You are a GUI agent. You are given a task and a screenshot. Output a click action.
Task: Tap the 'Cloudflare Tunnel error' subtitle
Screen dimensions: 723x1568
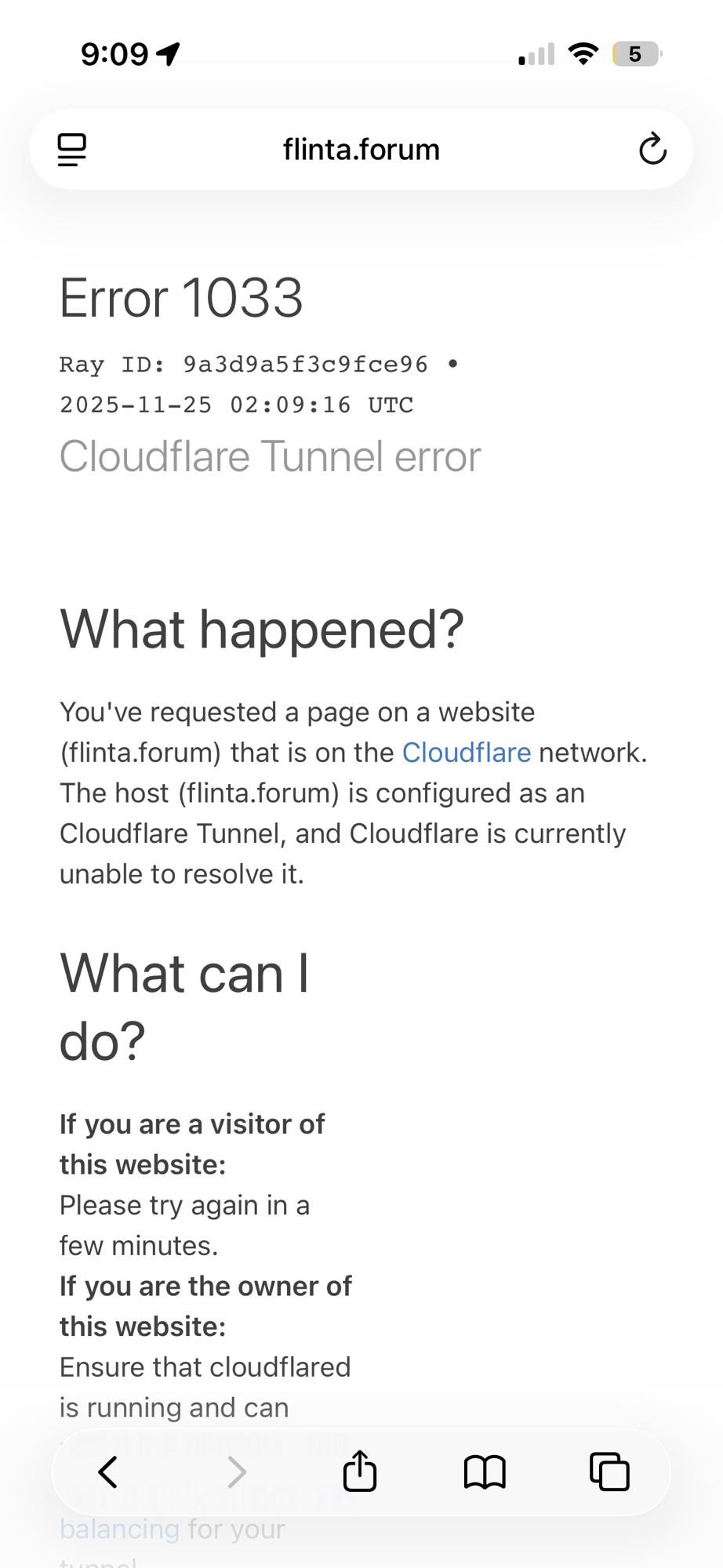click(270, 456)
